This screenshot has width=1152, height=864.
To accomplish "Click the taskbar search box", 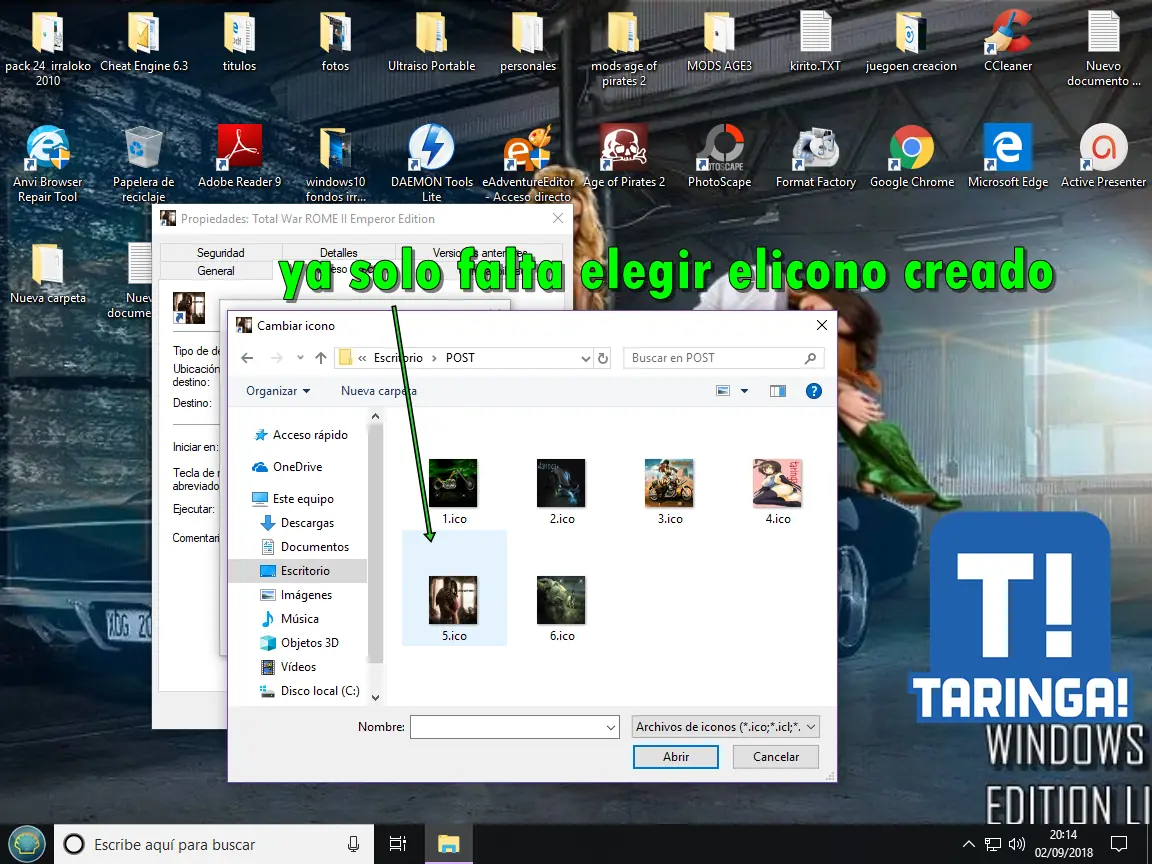I will click(x=214, y=844).
